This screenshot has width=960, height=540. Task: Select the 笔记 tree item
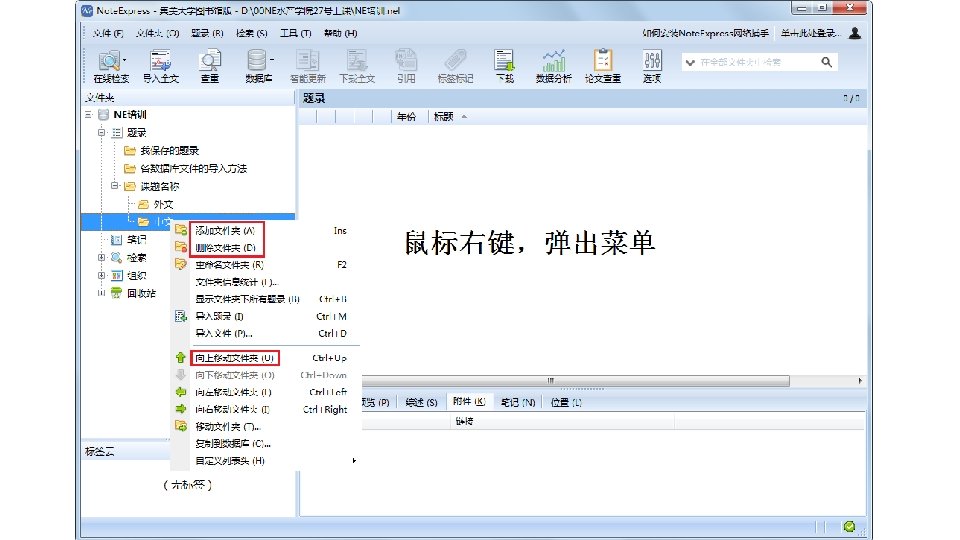(137, 240)
